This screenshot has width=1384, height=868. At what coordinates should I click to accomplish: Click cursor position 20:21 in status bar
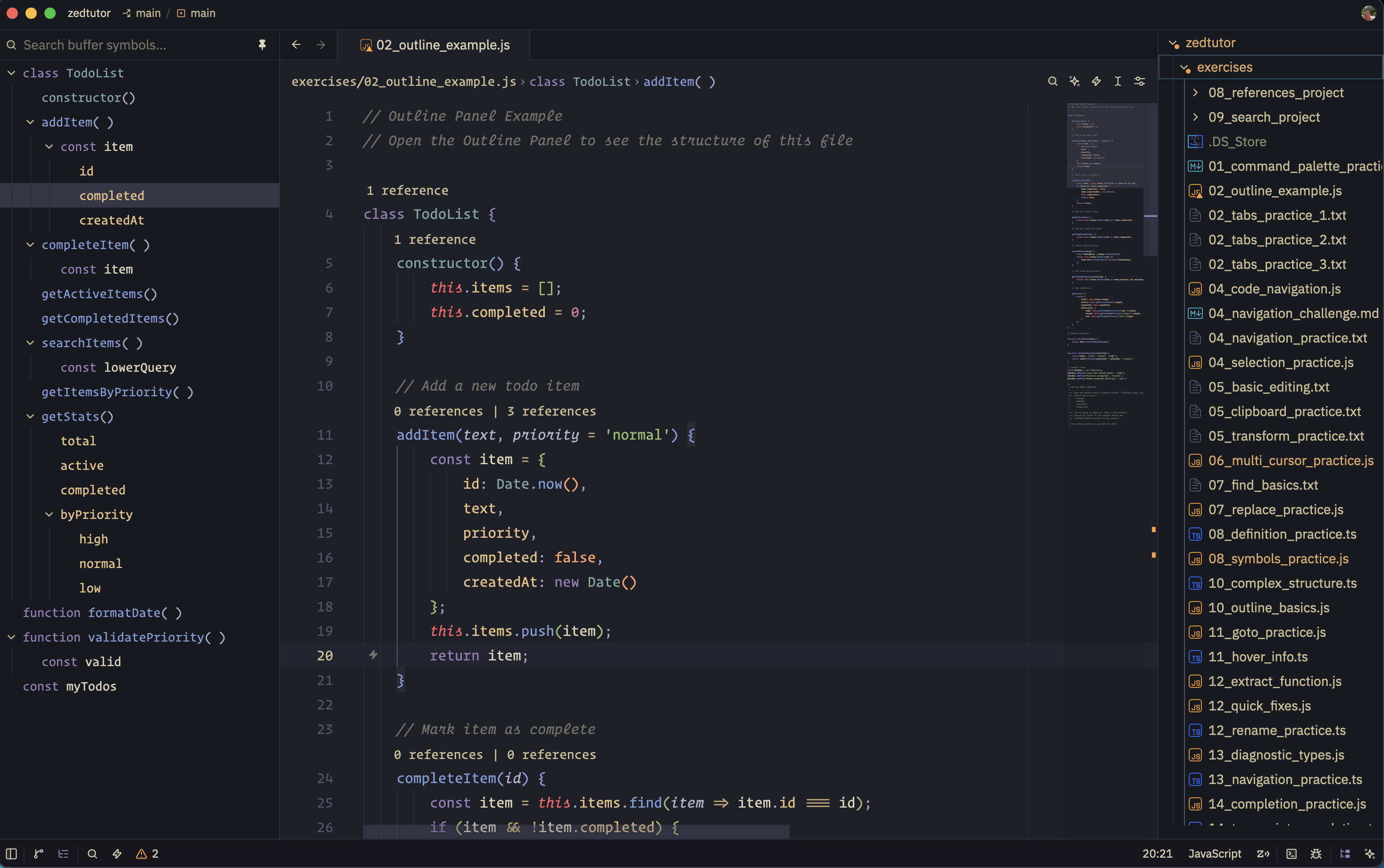[1157, 854]
